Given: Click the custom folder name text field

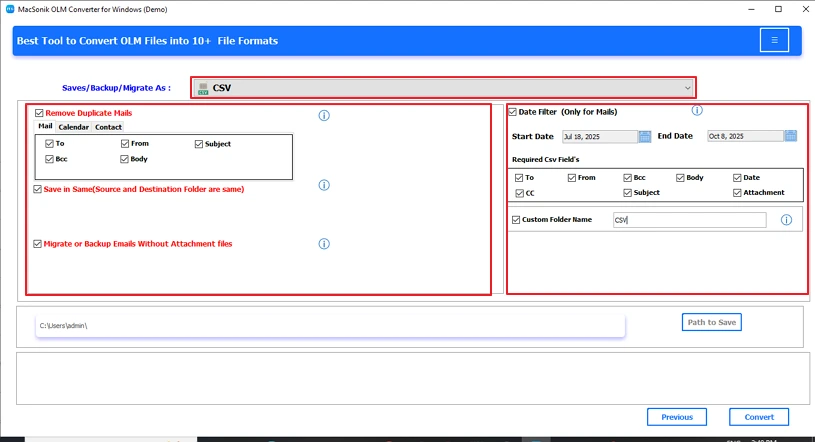Looking at the screenshot, I should tap(689, 220).
